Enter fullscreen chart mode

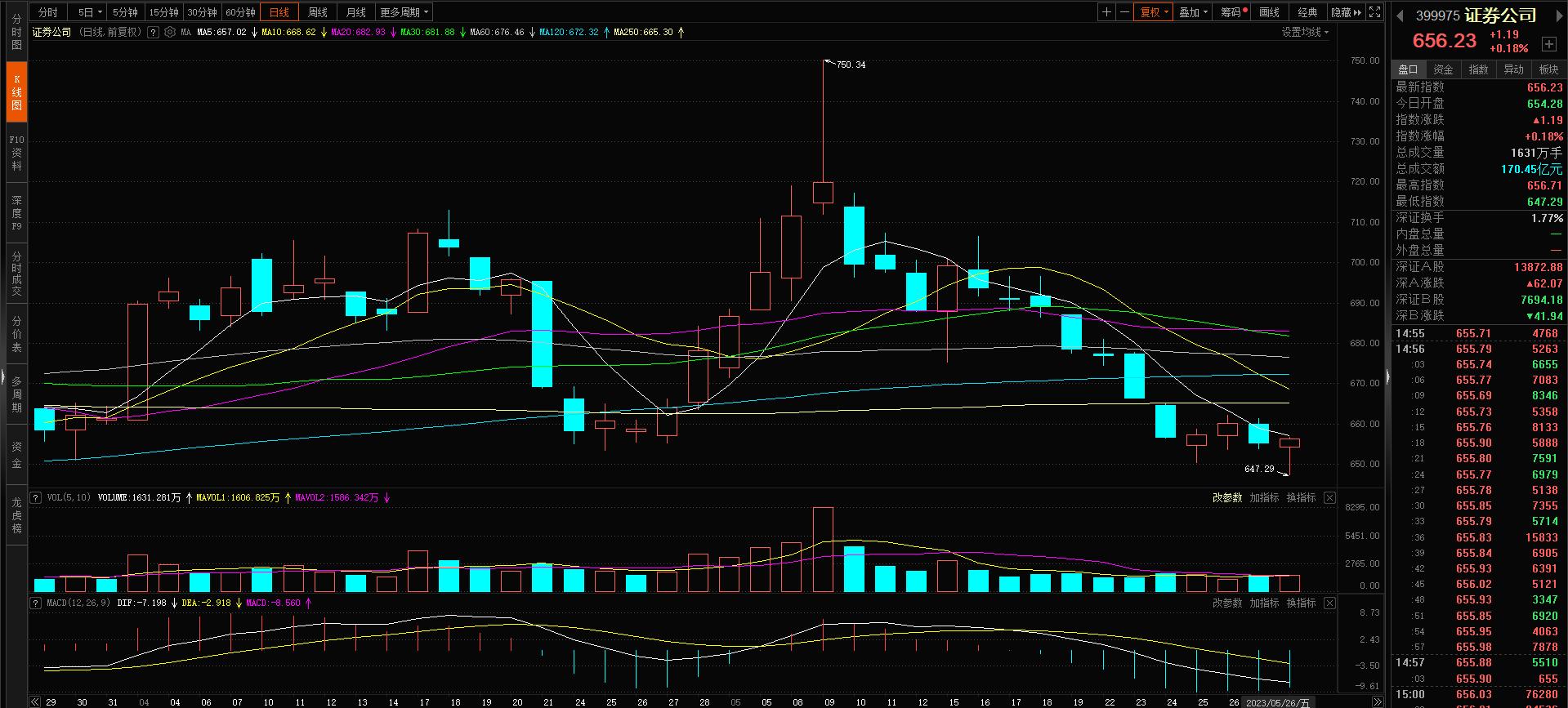click(1375, 12)
